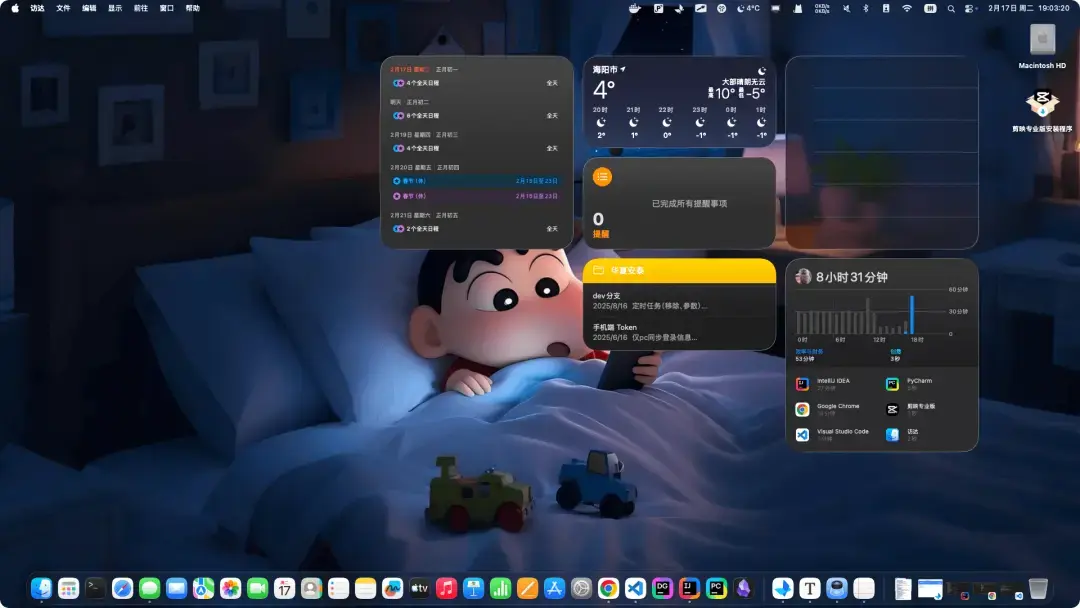Open the 帮助 menu
Viewport: 1080px width, 608px height.
pos(192,9)
